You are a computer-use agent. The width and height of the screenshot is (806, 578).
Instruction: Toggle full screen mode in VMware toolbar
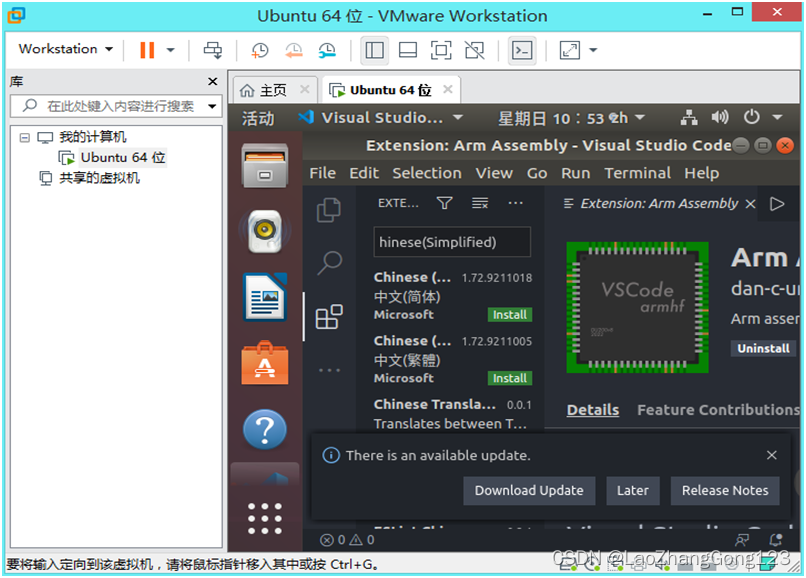(x=439, y=50)
